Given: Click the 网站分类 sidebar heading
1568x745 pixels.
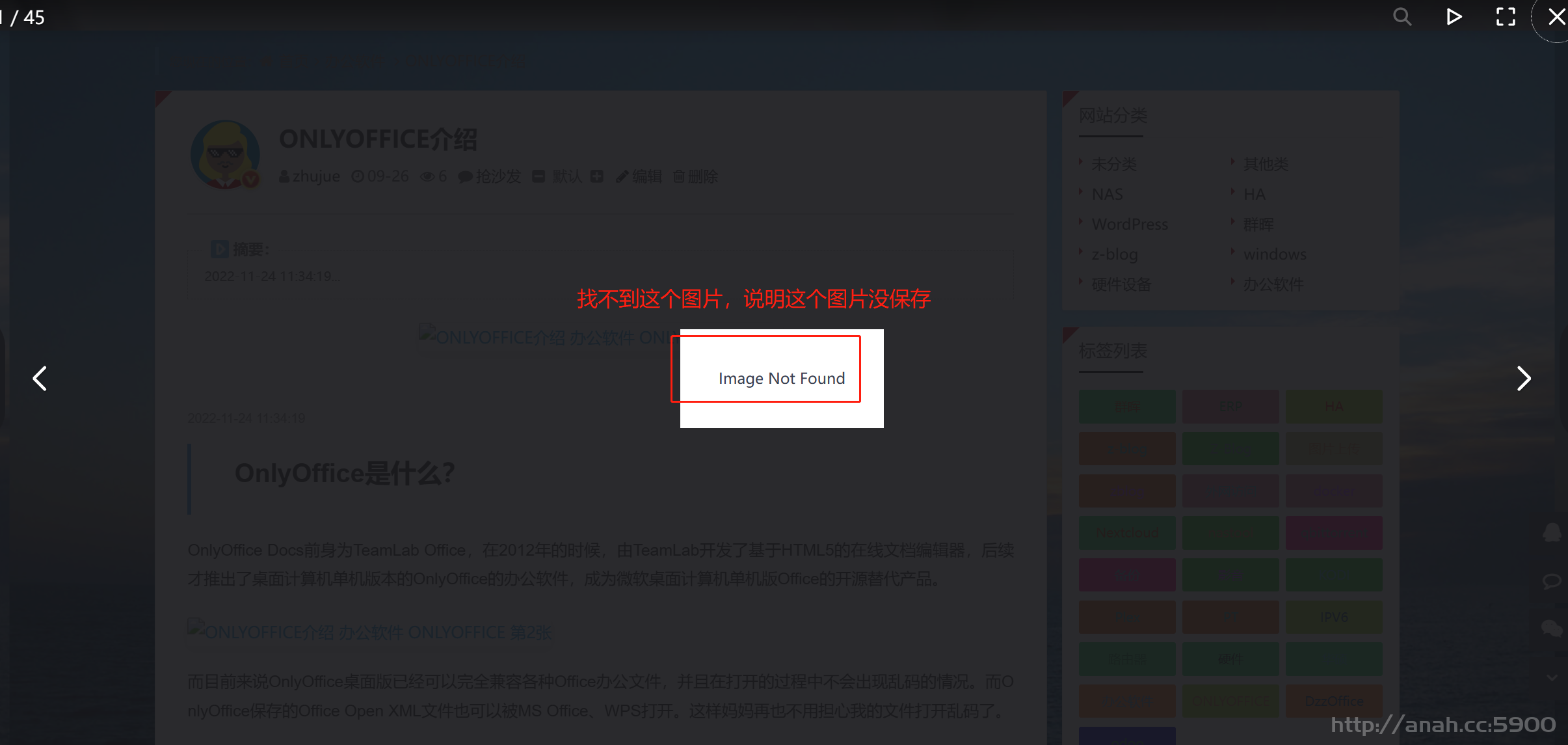Looking at the screenshot, I should (1113, 115).
